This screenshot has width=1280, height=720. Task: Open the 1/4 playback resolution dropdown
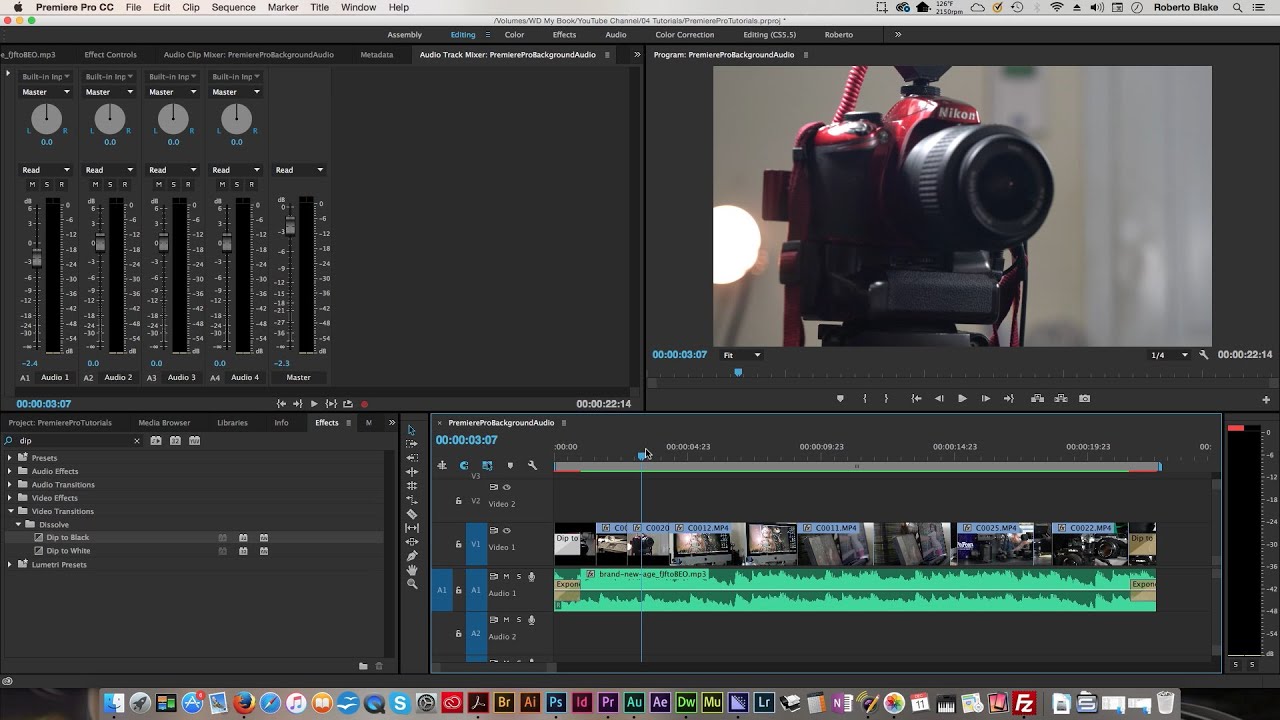(x=1169, y=355)
